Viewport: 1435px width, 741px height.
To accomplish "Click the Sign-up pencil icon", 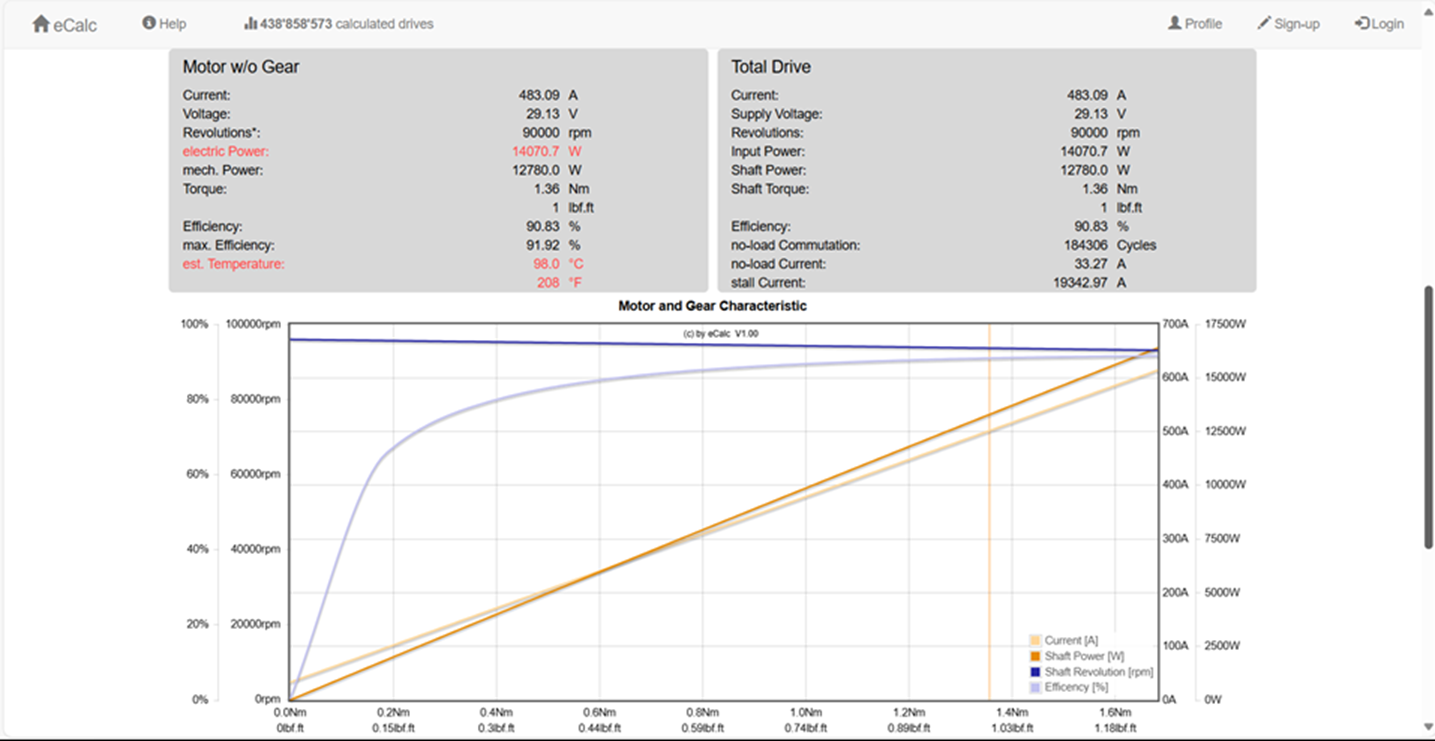I will (x=1264, y=23).
